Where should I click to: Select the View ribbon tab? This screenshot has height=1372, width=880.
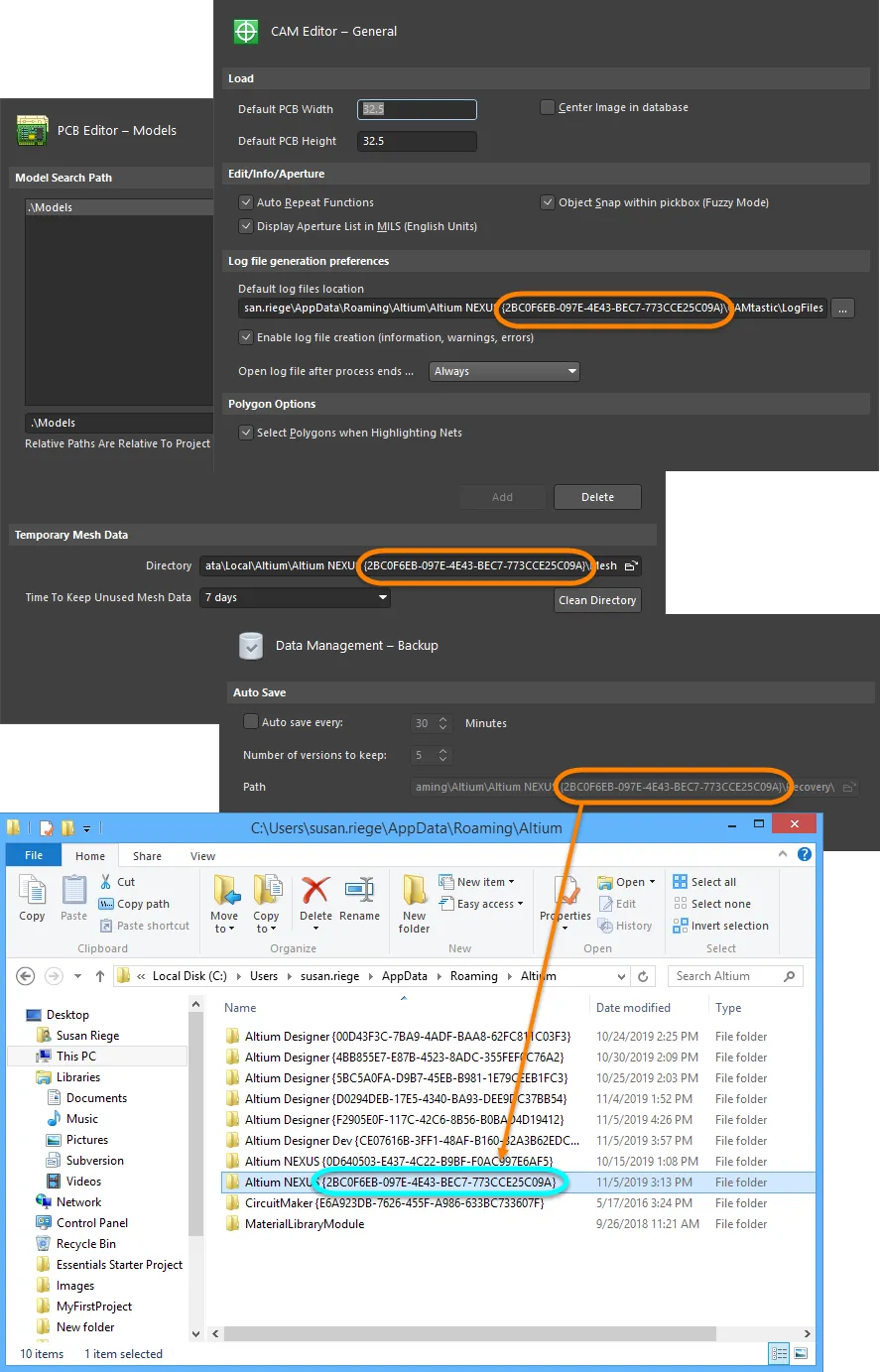202,856
